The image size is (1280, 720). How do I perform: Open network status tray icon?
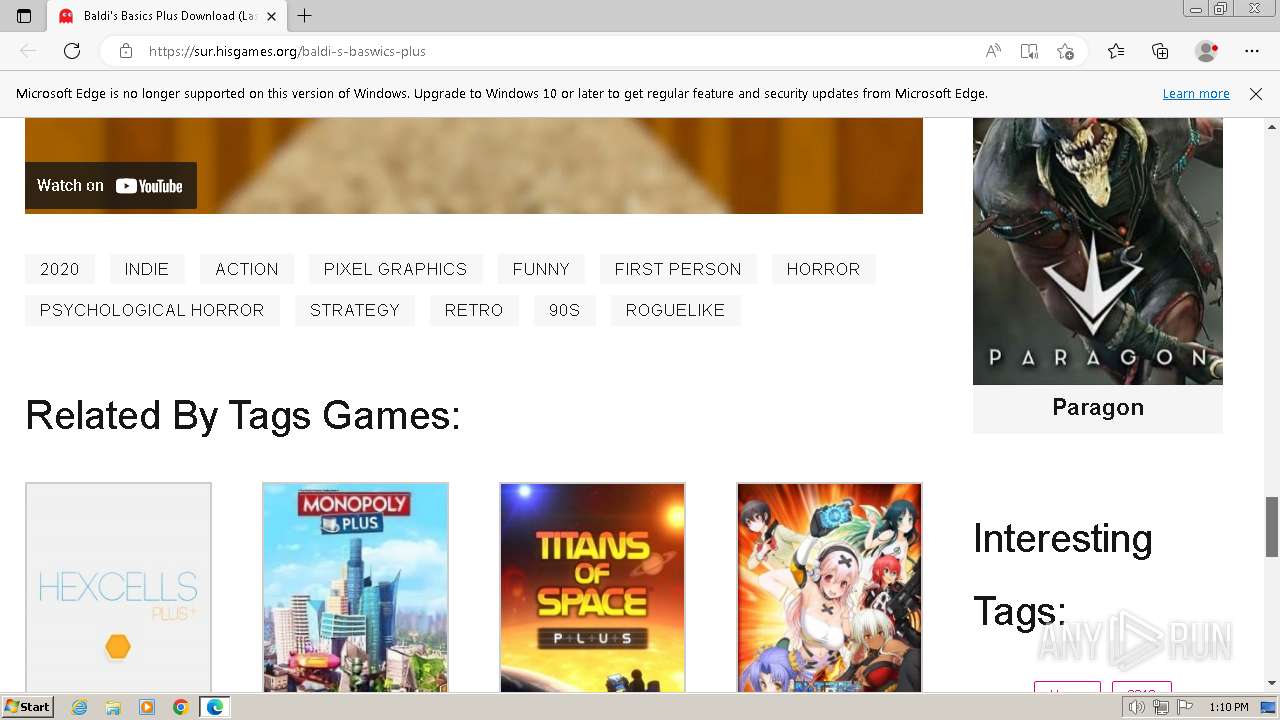tap(1161, 707)
